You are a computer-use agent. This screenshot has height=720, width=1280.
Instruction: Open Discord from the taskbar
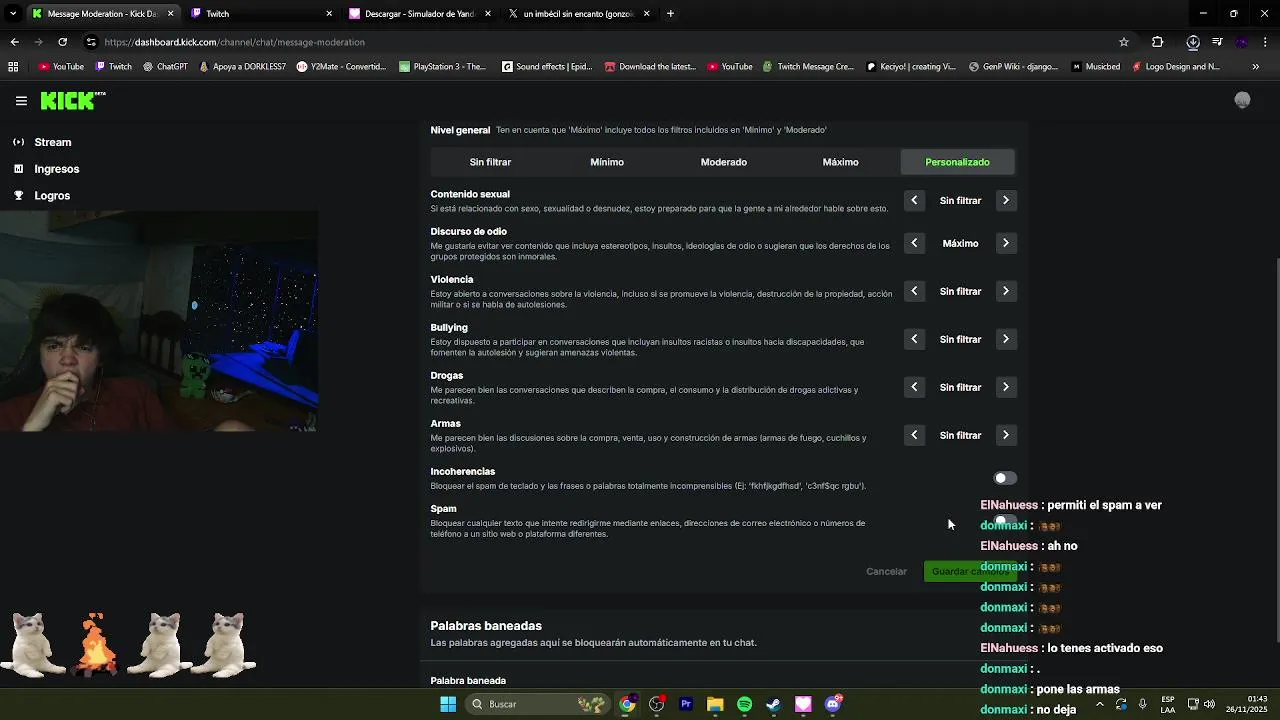[833, 704]
